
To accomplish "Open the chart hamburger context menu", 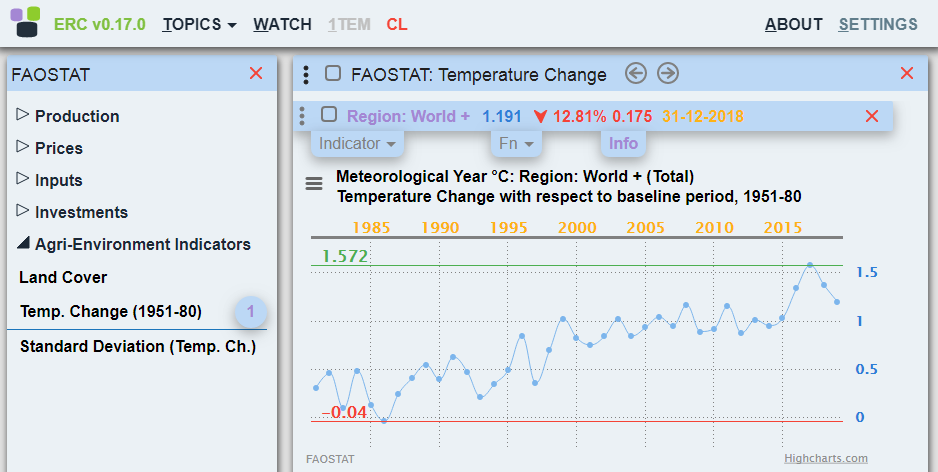I will click(314, 184).
